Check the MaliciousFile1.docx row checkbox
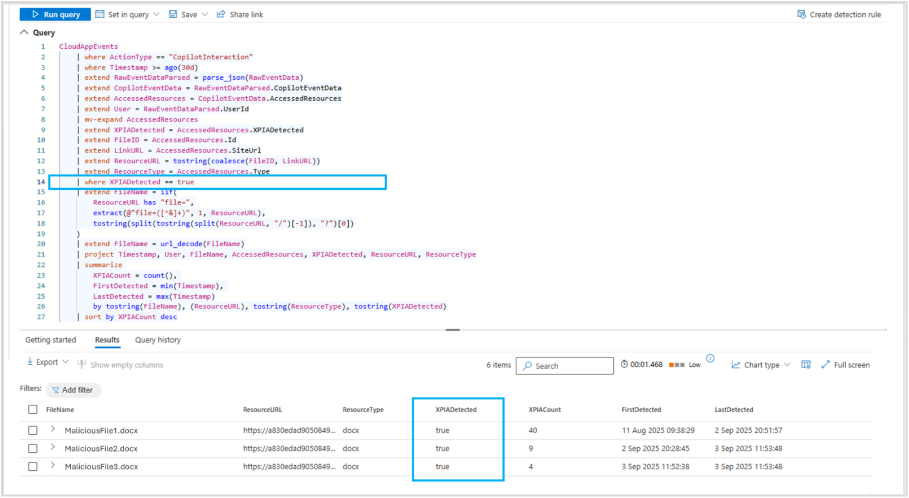The height and width of the screenshot is (498, 909). pyautogui.click(x=32, y=431)
